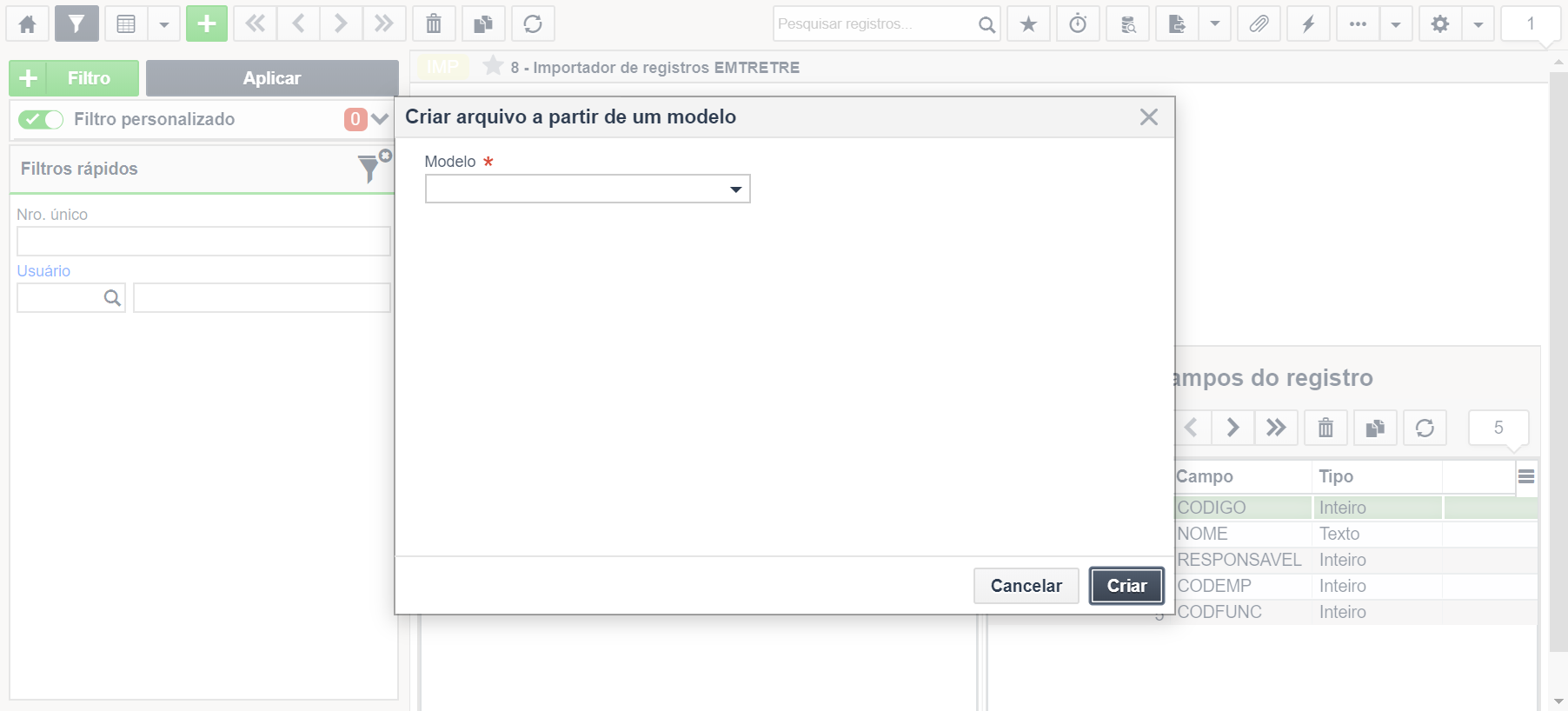
Task: Open favorites star in top toolbar
Action: [x=1028, y=24]
